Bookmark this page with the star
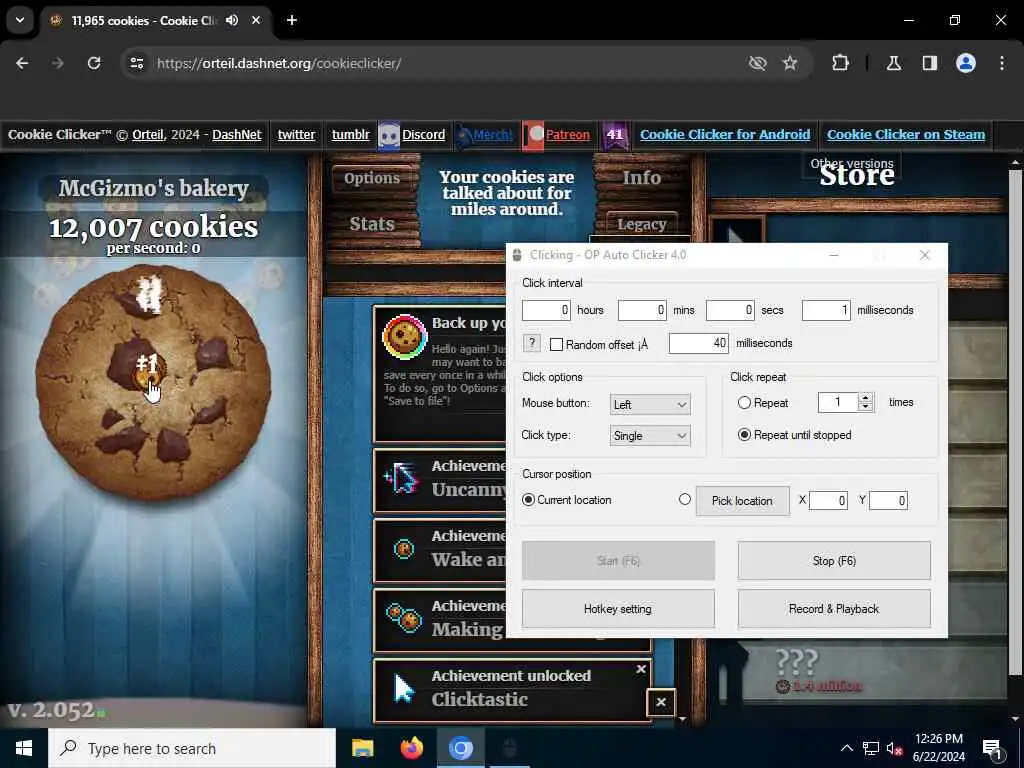1024x768 pixels. (790, 63)
